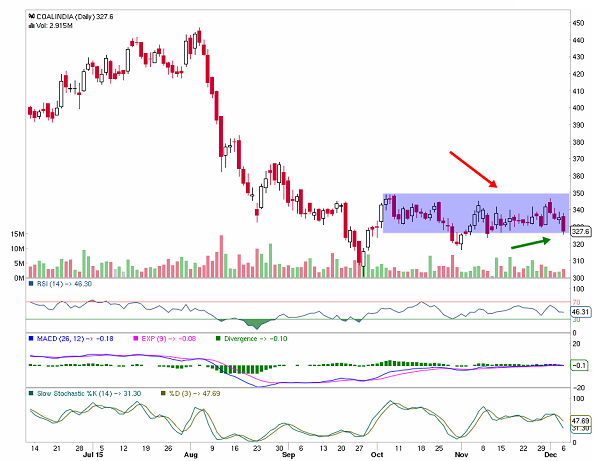Screen dimensions: 594x461
Task: Select the %D (3) => 47.69 label
Action: [x=194, y=394]
